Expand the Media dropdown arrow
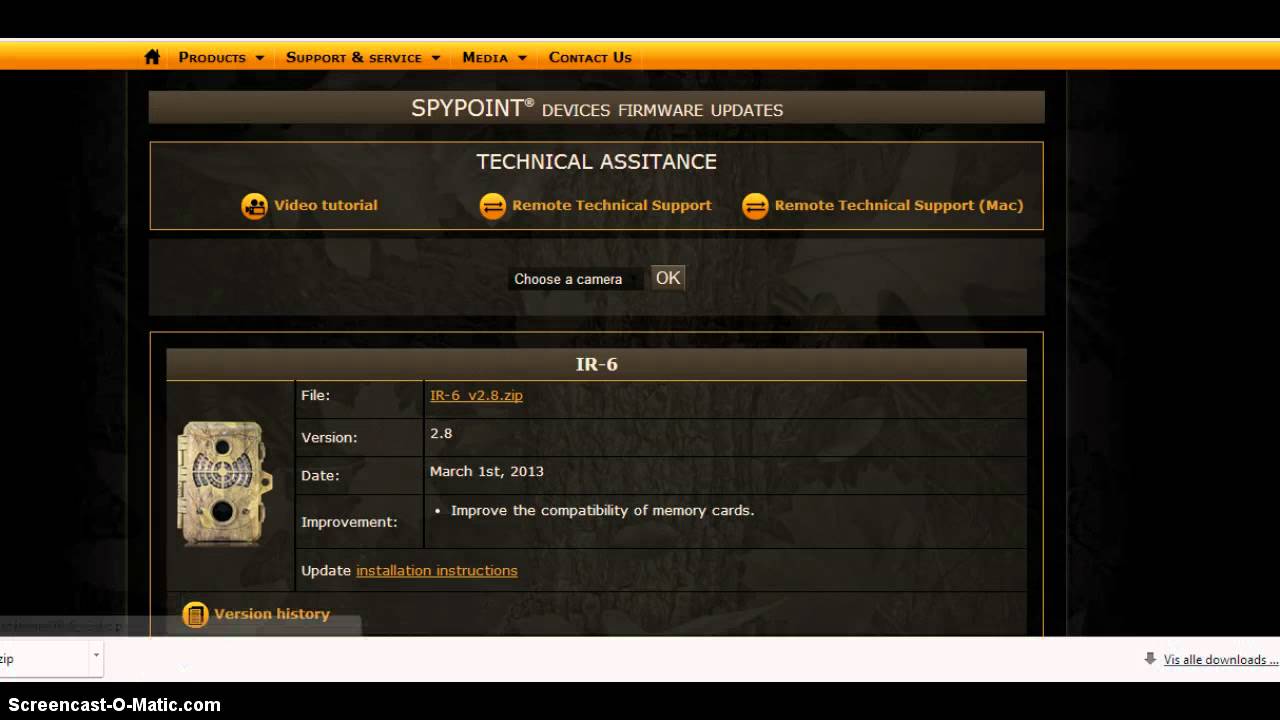The image size is (1280, 720). [x=522, y=58]
